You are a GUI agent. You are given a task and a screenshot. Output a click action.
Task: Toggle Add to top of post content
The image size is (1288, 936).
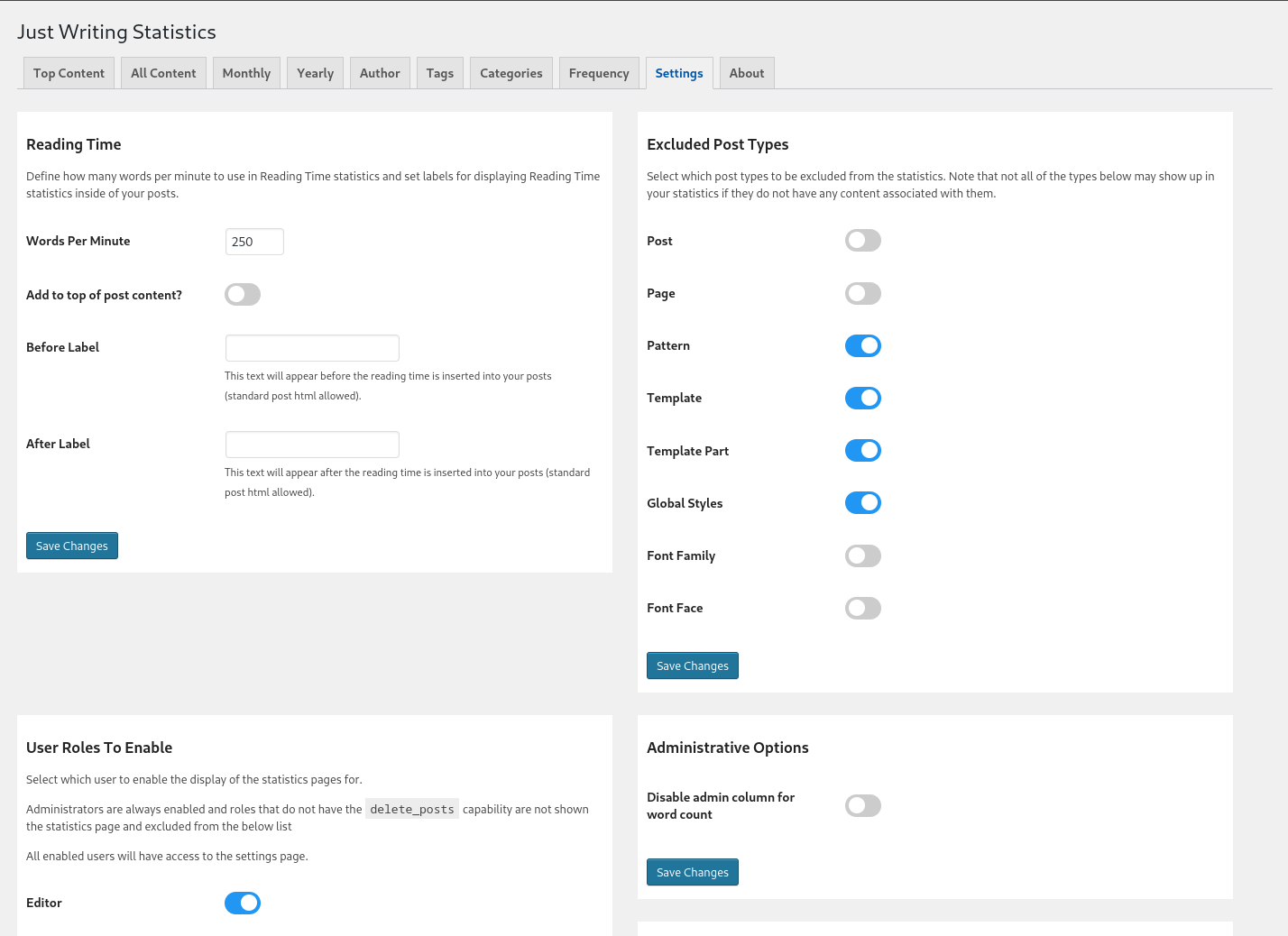coord(243,294)
